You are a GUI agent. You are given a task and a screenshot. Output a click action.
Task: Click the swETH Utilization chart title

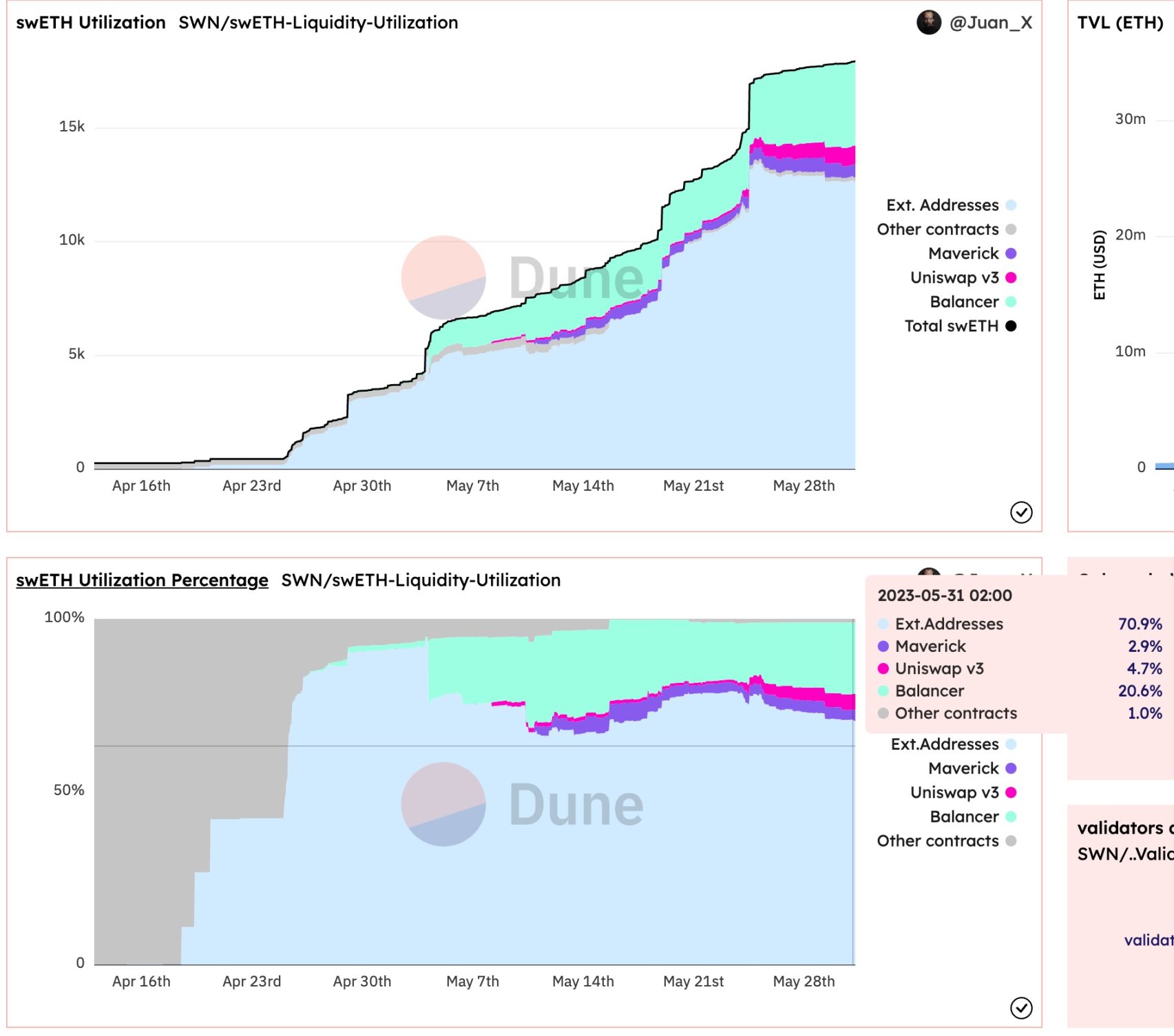[x=91, y=23]
